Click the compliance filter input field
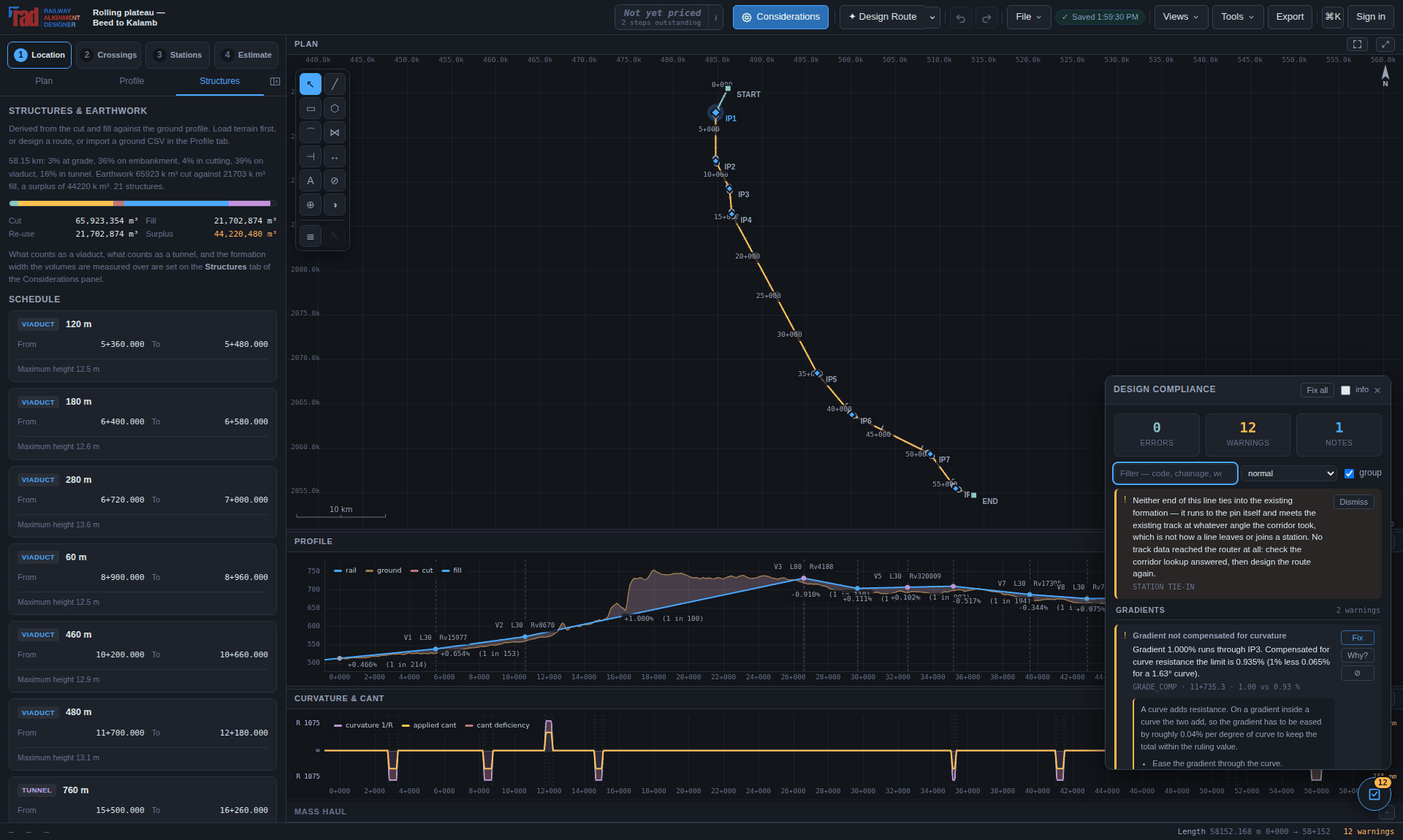 coord(1175,473)
